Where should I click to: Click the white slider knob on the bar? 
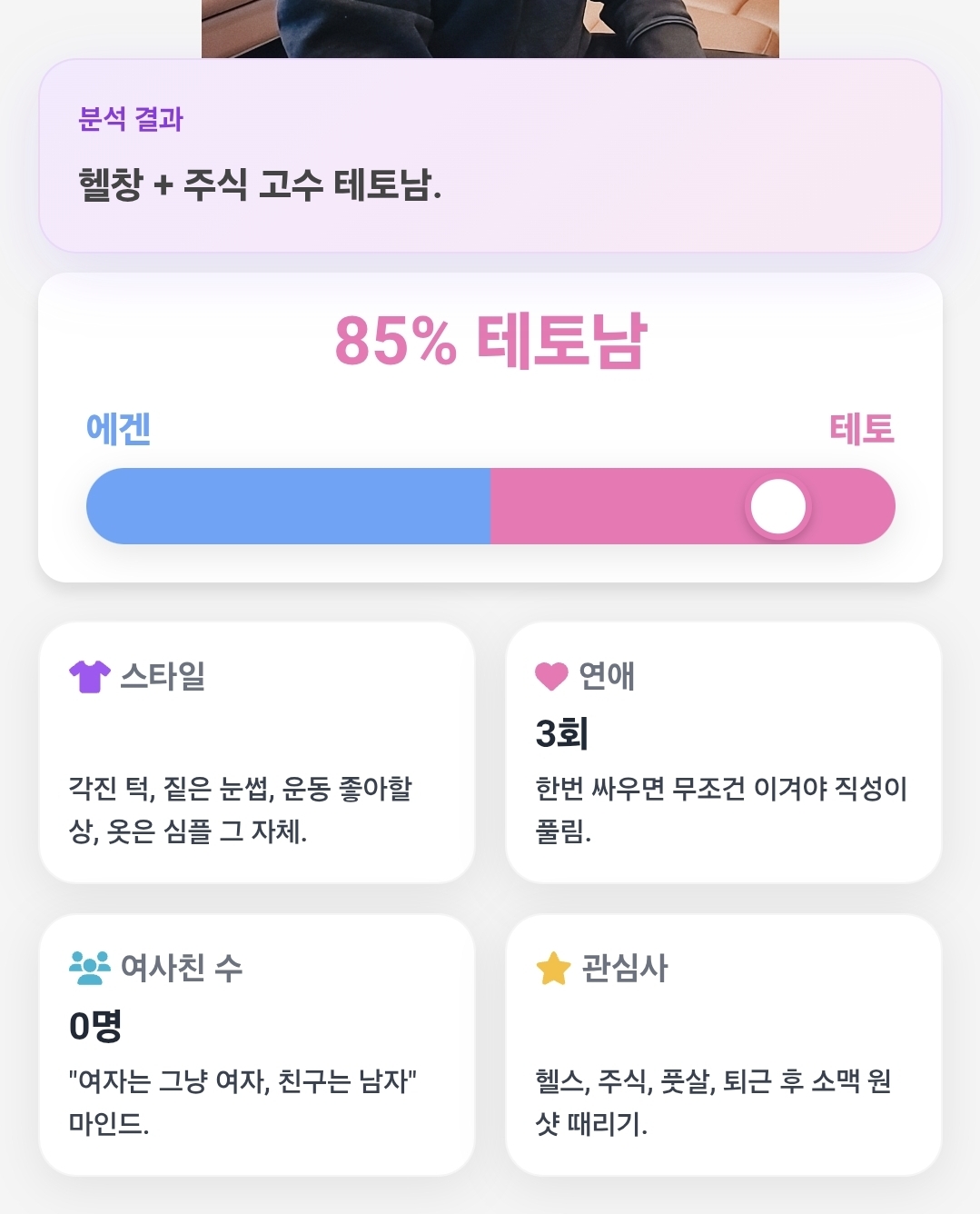point(778,507)
